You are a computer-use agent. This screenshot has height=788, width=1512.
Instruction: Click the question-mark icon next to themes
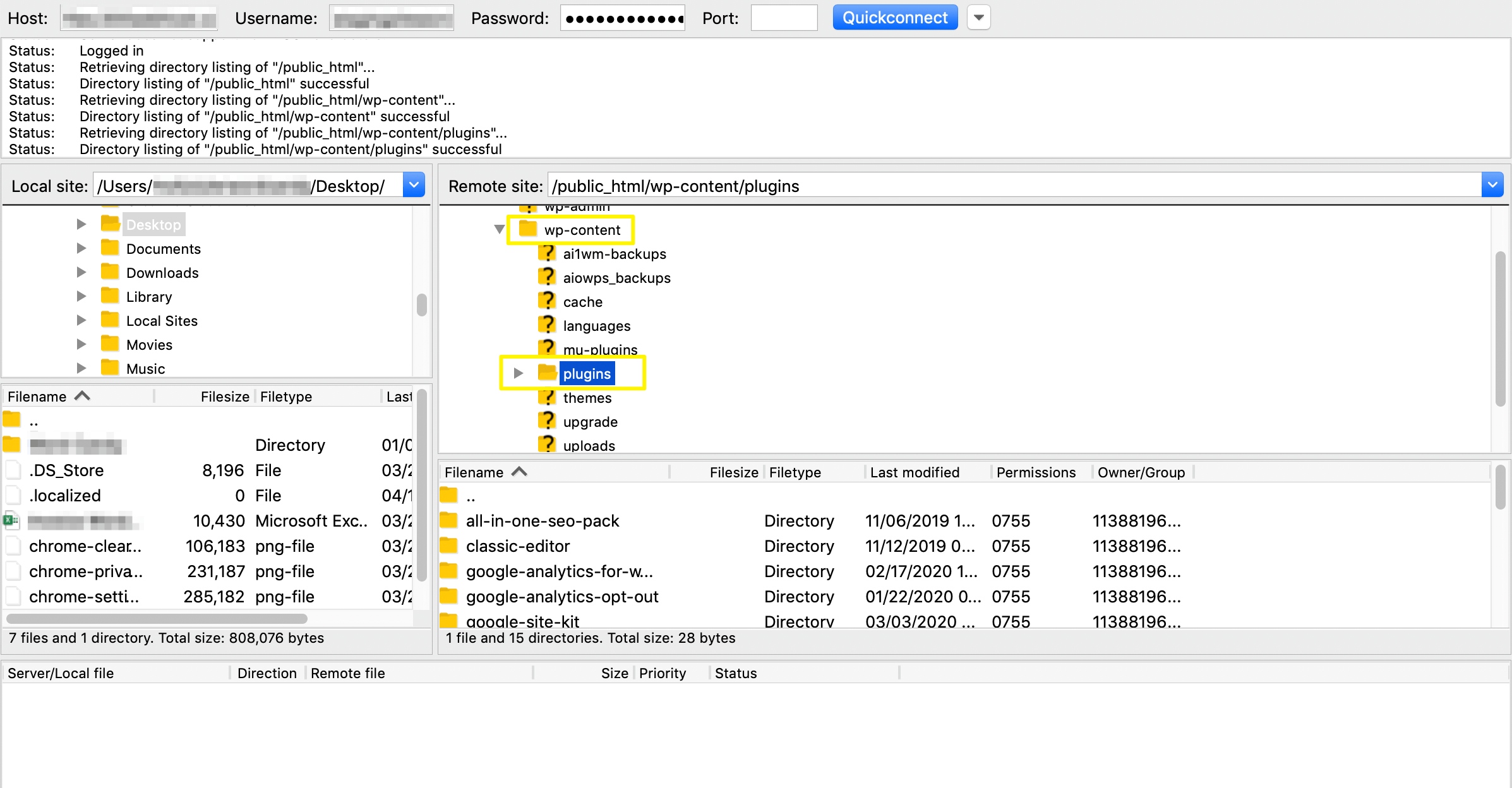[547, 397]
